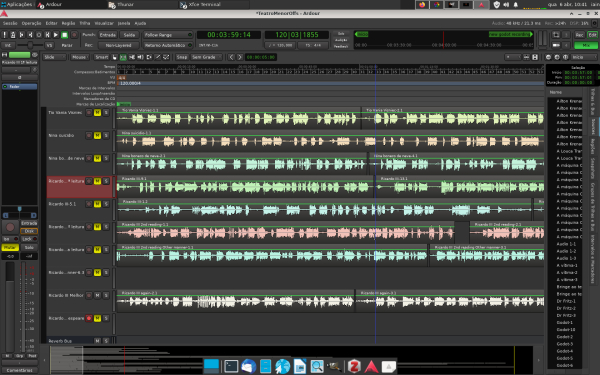The image size is (600, 375).
Task: Click the global record button in transport
Action: [x=74, y=35]
